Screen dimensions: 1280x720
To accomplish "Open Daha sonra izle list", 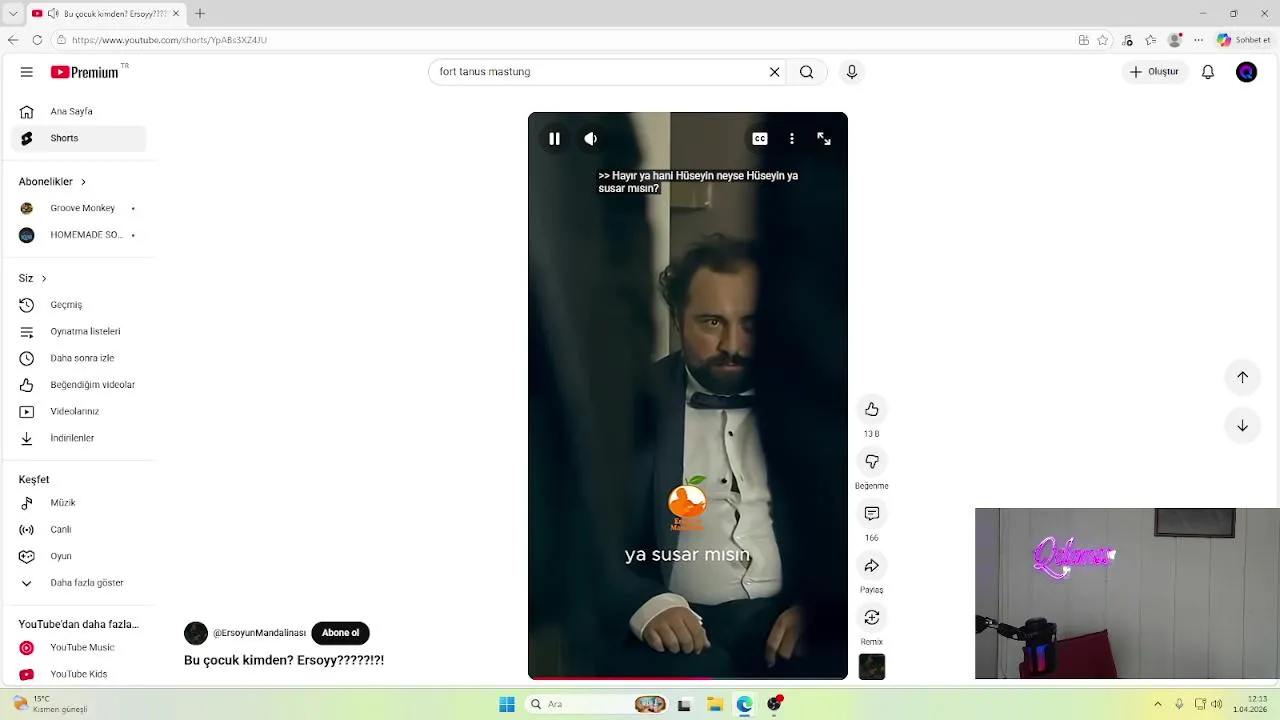I will pos(78,358).
